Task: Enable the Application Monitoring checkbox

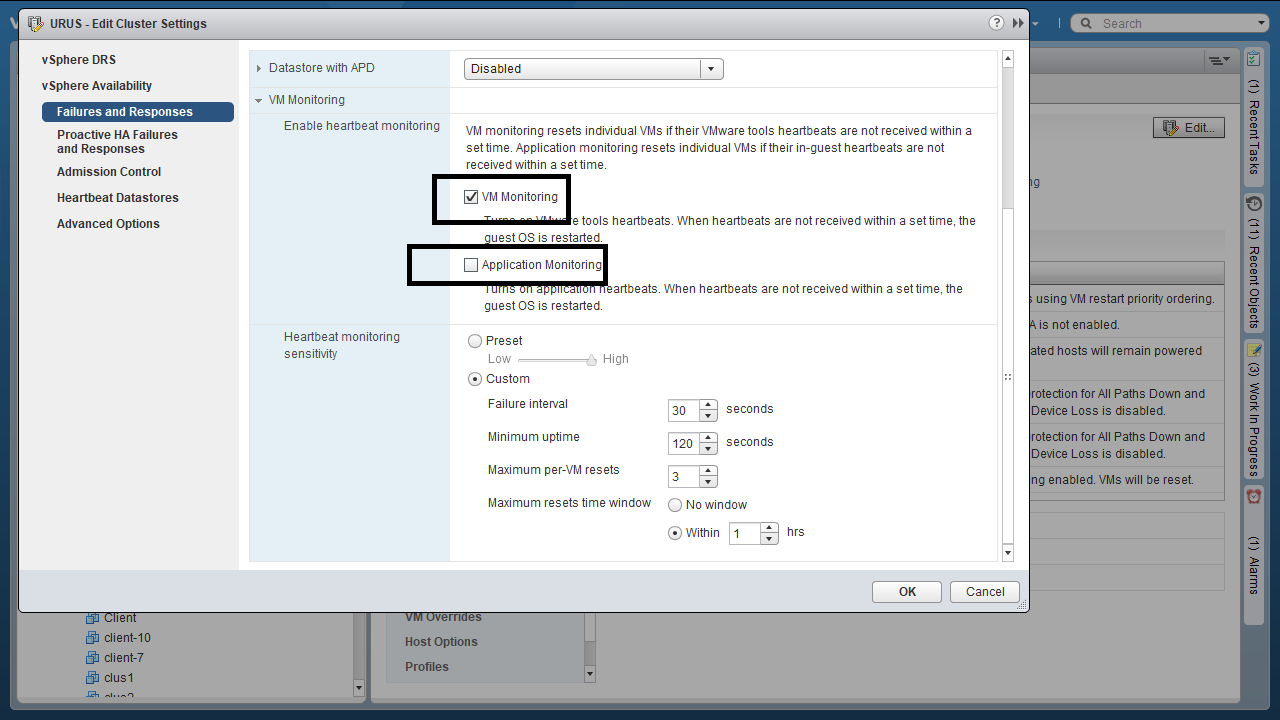Action: (x=471, y=265)
